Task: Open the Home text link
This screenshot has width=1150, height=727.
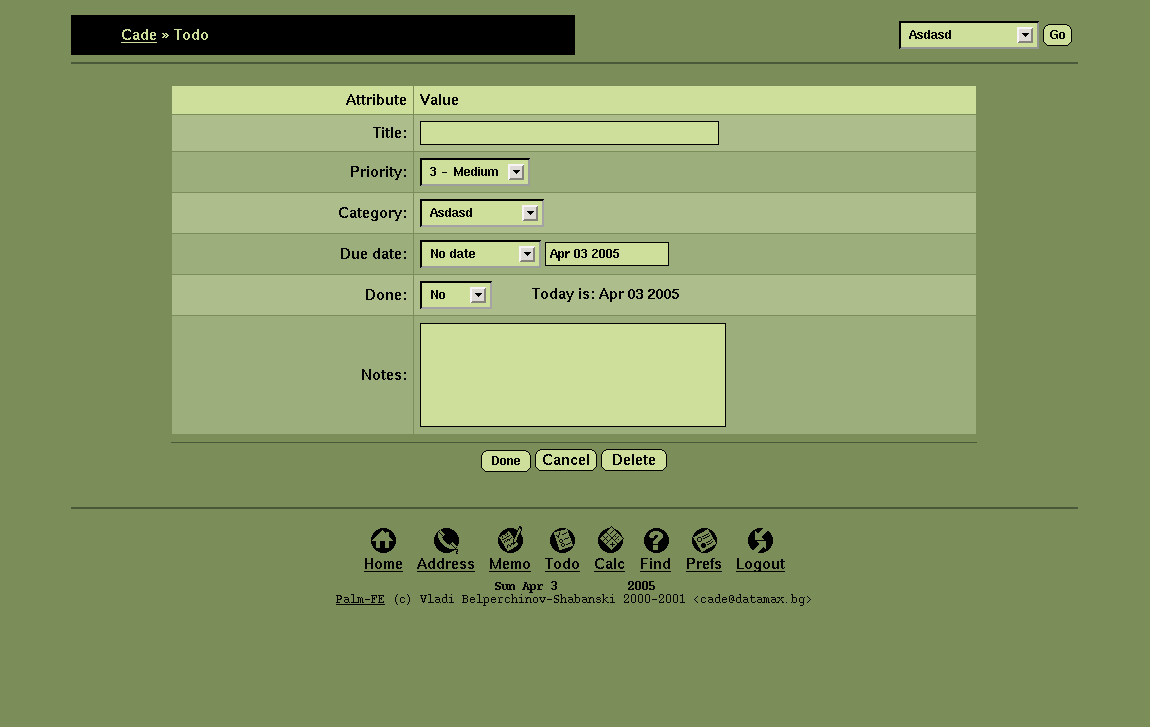Action: click(383, 564)
